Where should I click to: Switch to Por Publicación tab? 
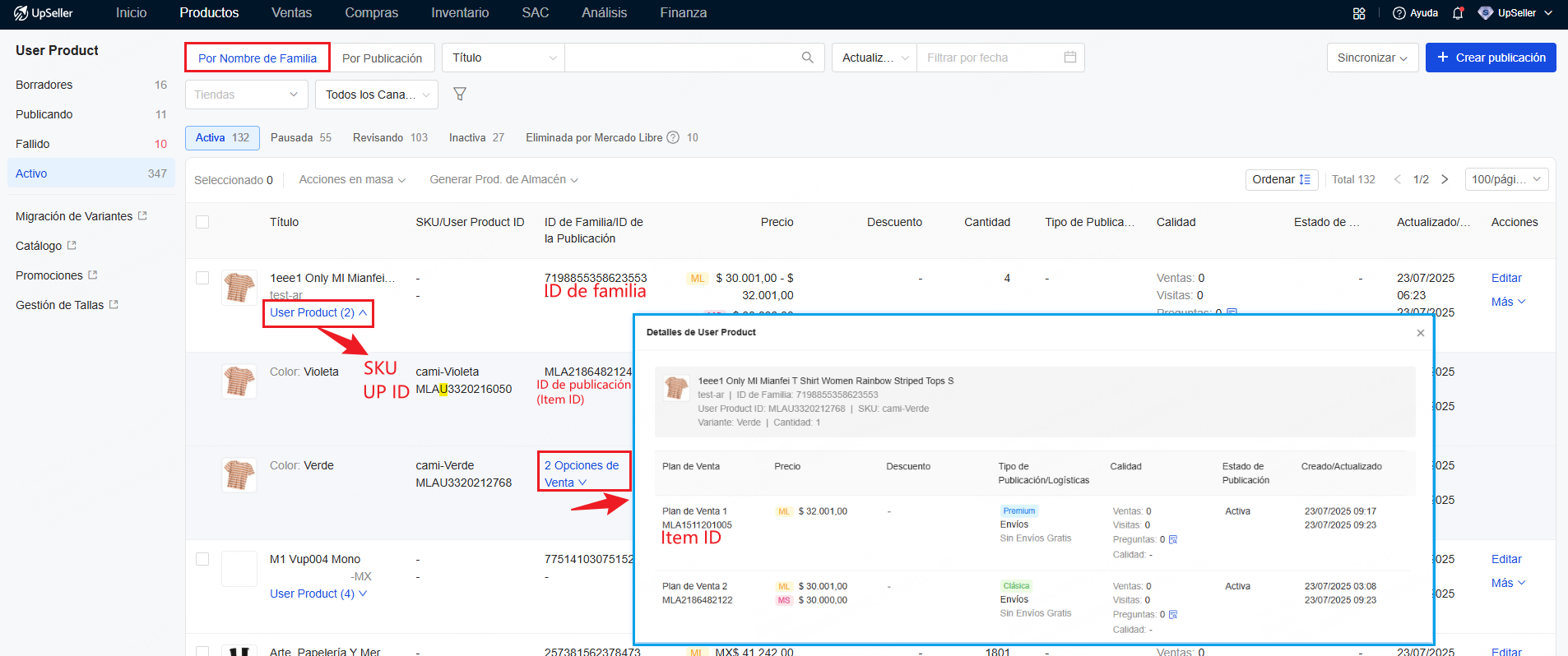382,58
